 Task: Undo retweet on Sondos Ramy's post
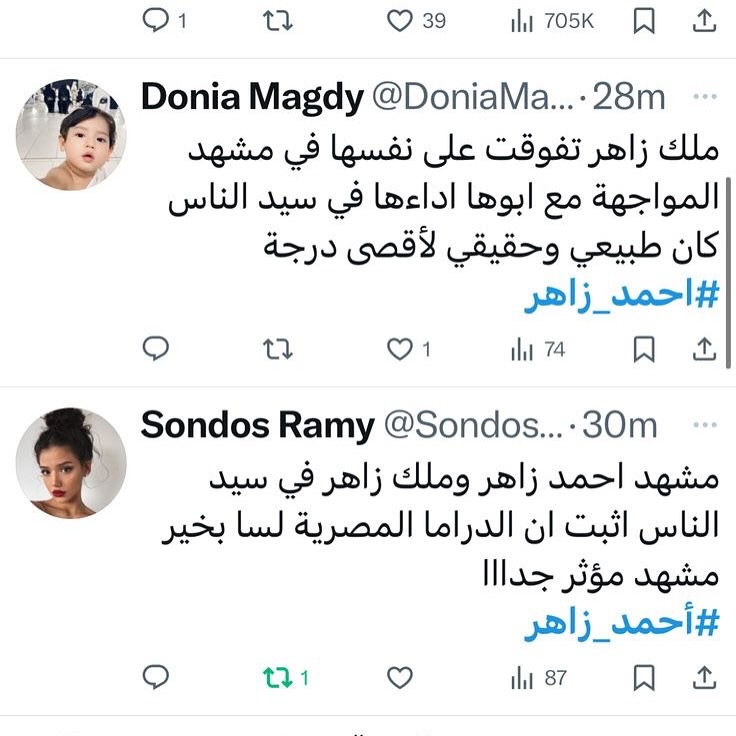point(277,678)
